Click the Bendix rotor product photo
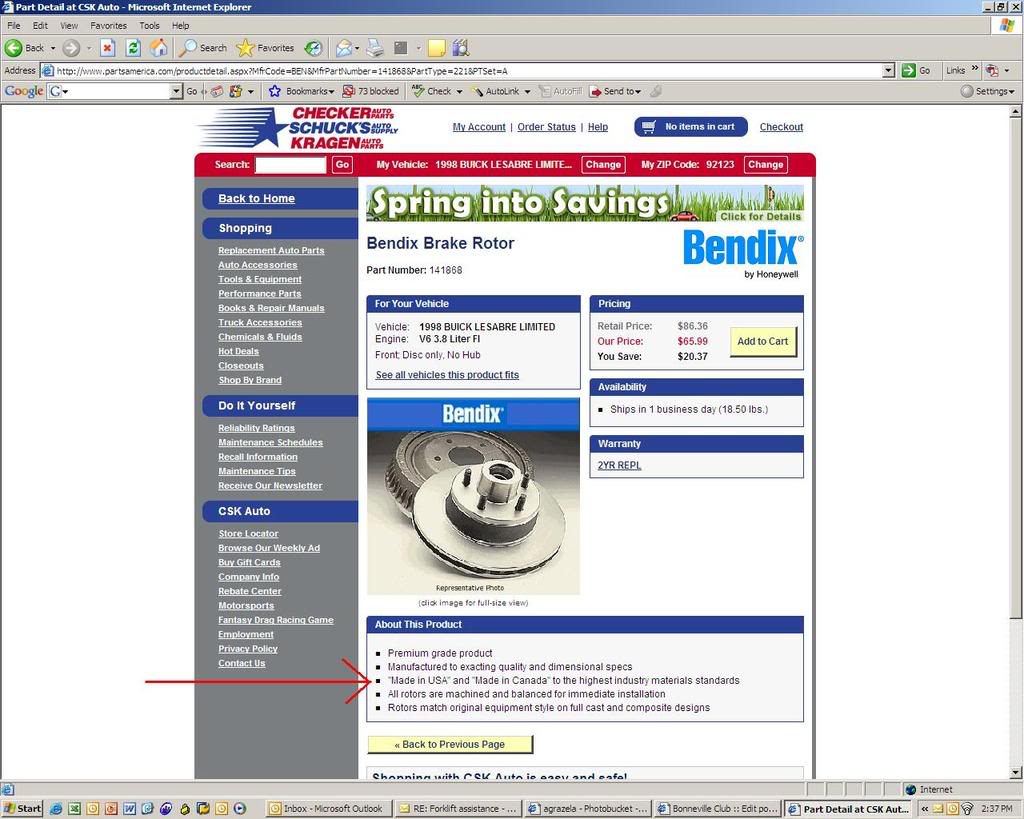Image resolution: width=1024 pixels, height=819 pixels. coord(473,496)
